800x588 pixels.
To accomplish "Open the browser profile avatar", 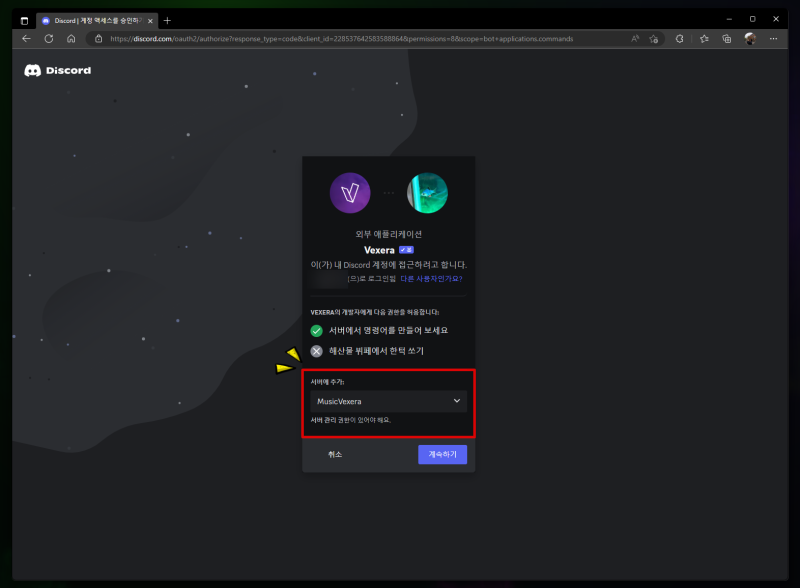I will [x=750, y=39].
